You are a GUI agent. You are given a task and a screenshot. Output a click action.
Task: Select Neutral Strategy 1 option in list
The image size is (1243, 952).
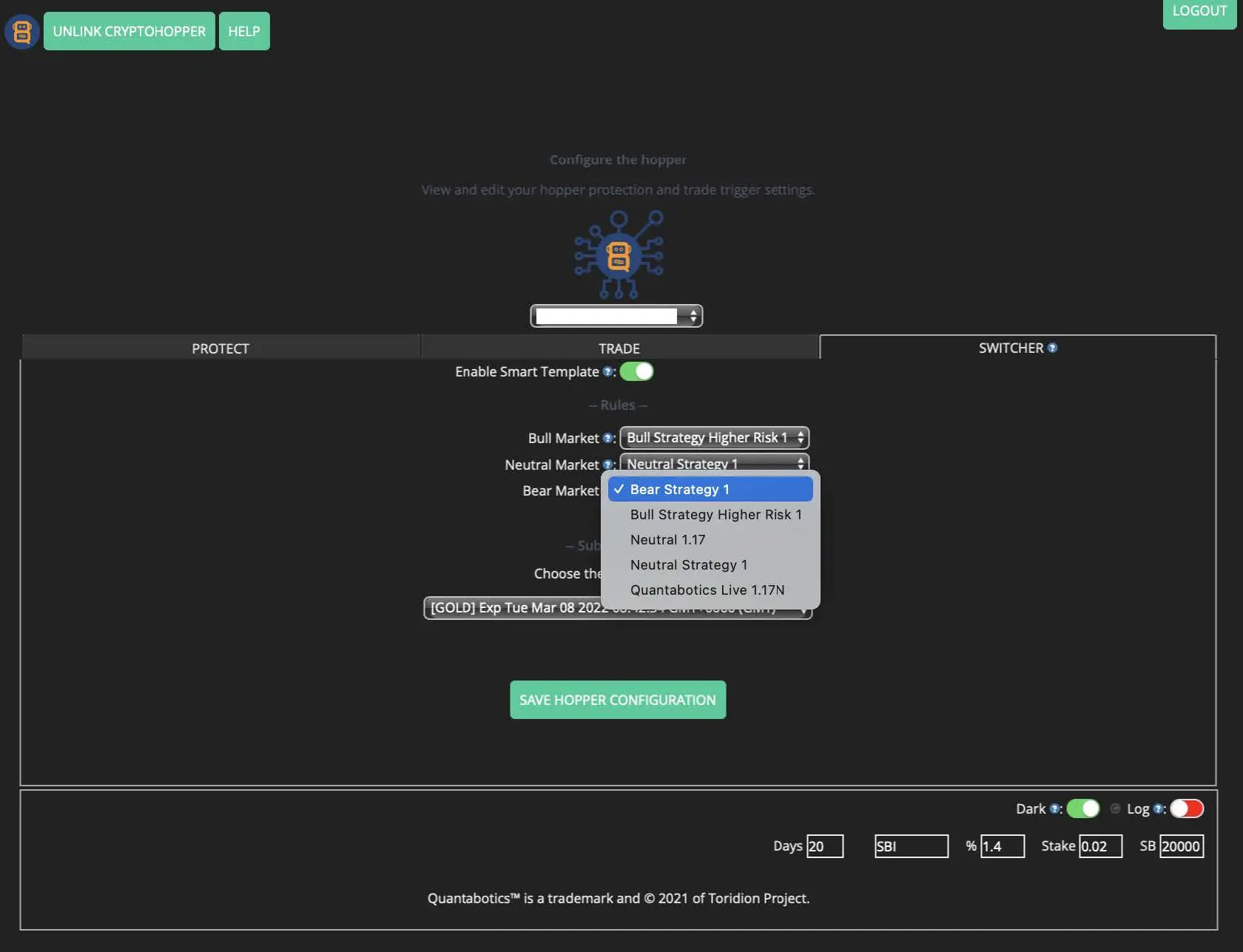[x=710, y=564]
